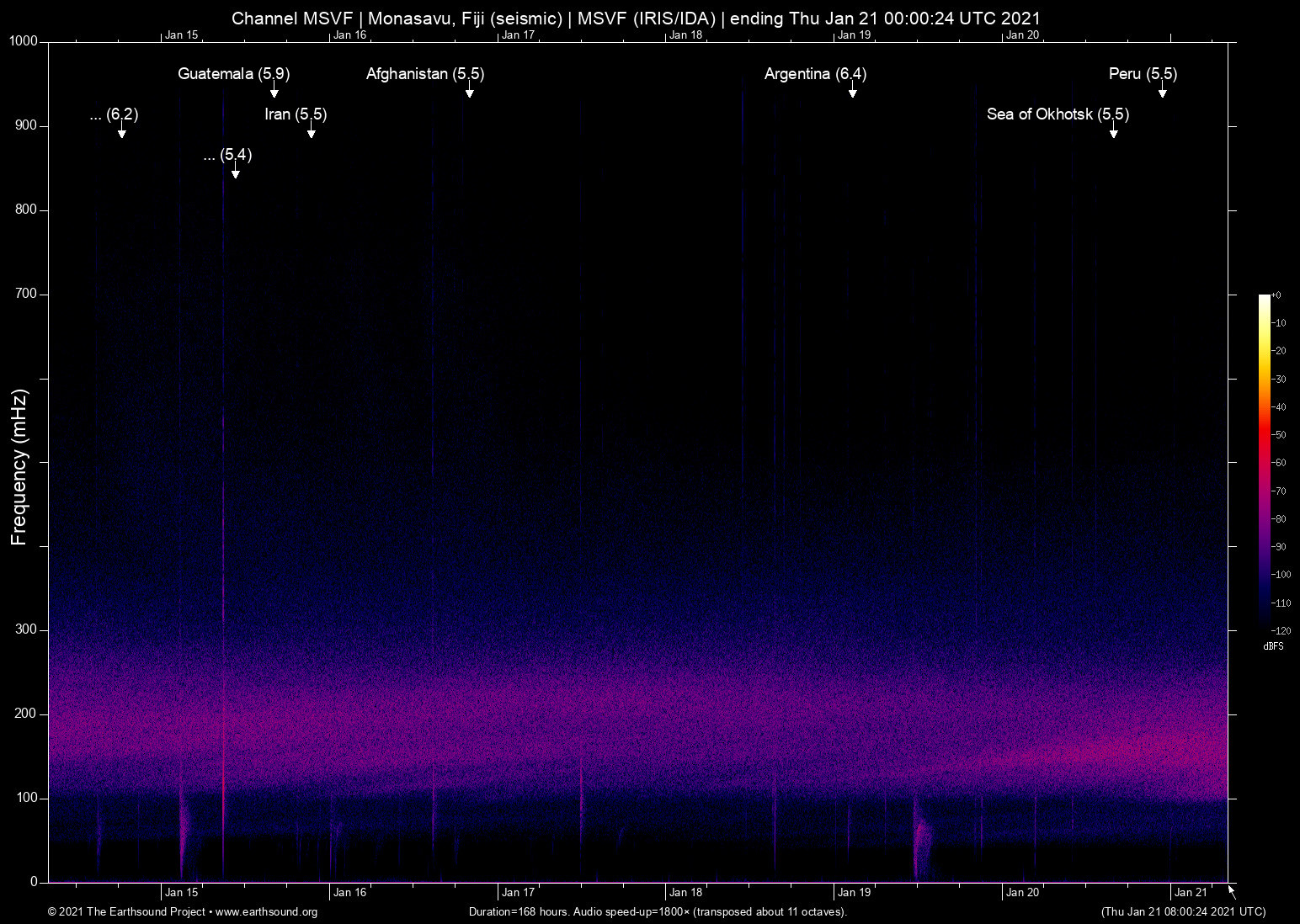The width and height of the screenshot is (1300, 924).
Task: Click the 0 frequency axis label
Action: (35, 882)
